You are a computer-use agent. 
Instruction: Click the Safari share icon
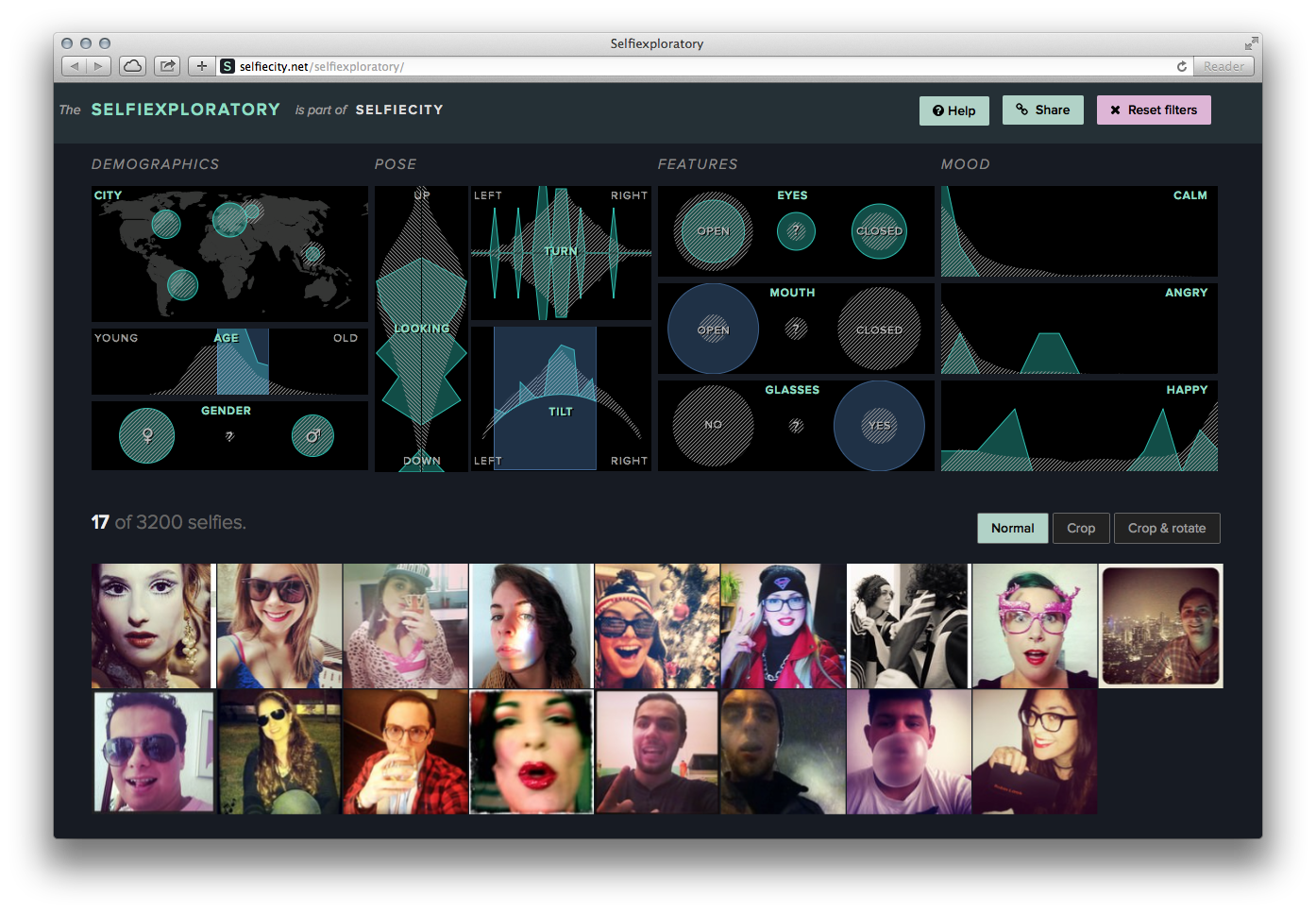click(x=167, y=66)
